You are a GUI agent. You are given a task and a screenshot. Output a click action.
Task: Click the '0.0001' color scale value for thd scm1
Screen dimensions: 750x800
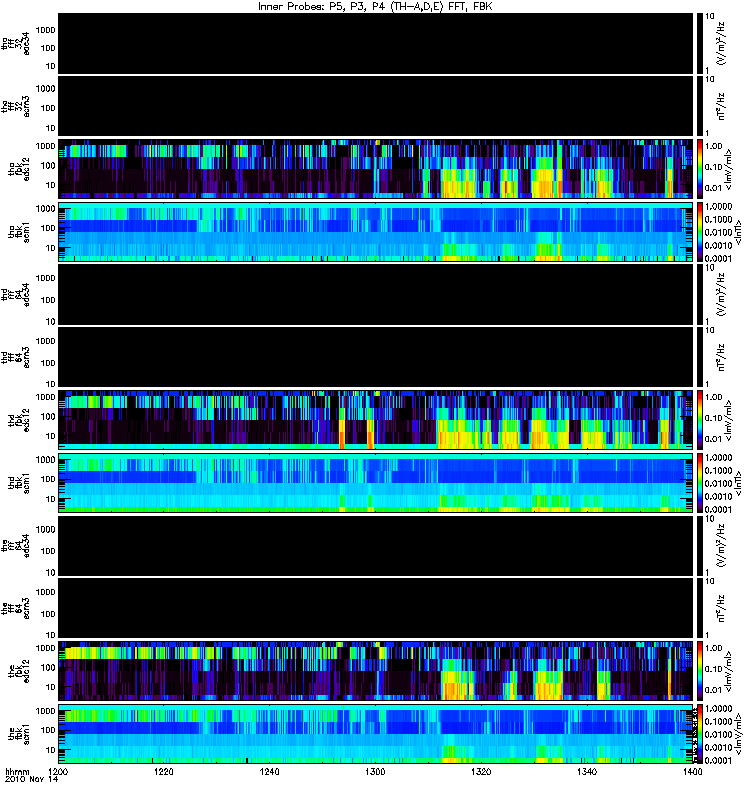pos(718,509)
